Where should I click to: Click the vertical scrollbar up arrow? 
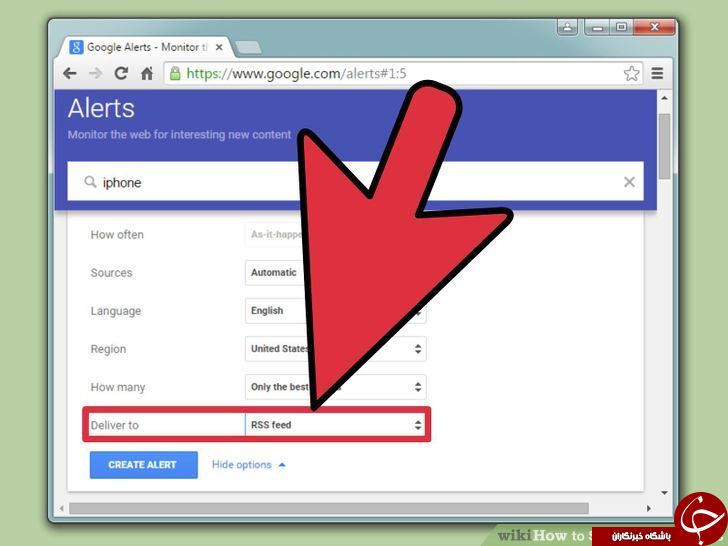(x=664, y=98)
